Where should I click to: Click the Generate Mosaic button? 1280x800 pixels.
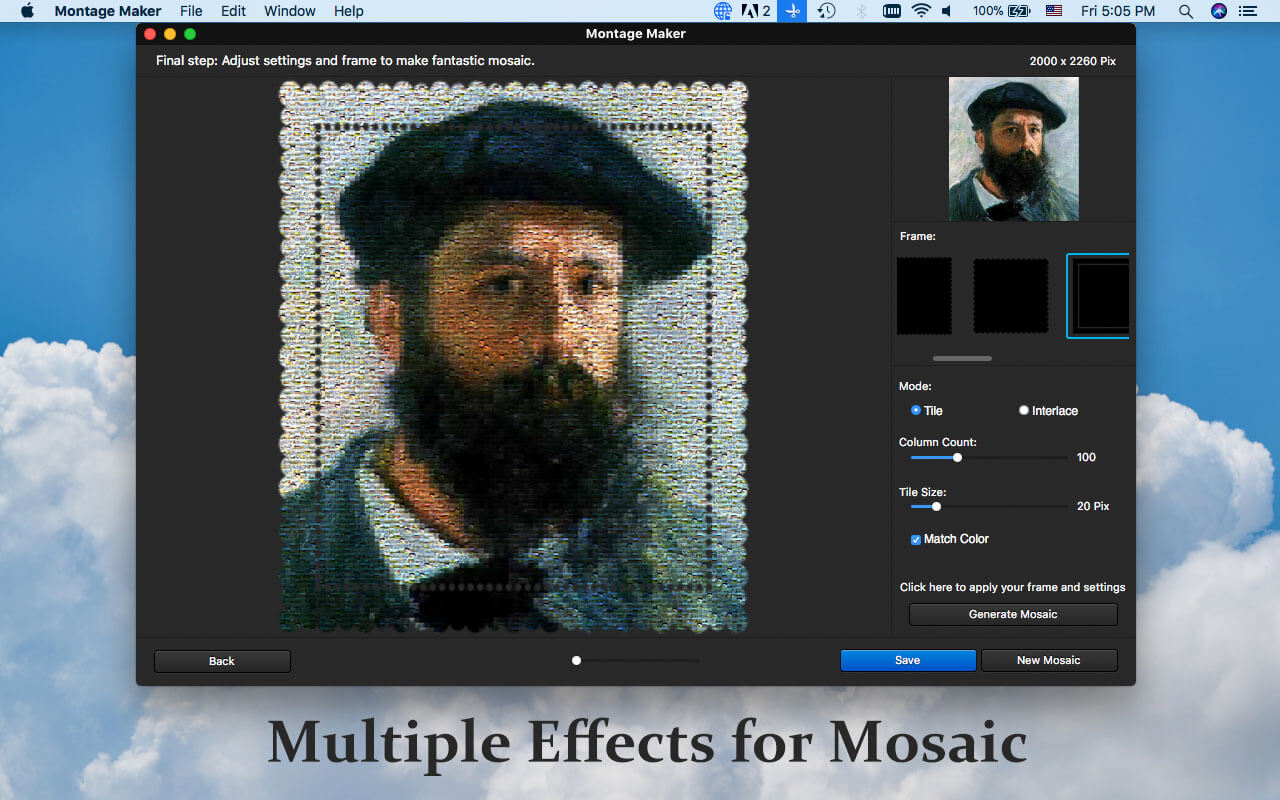1012,614
